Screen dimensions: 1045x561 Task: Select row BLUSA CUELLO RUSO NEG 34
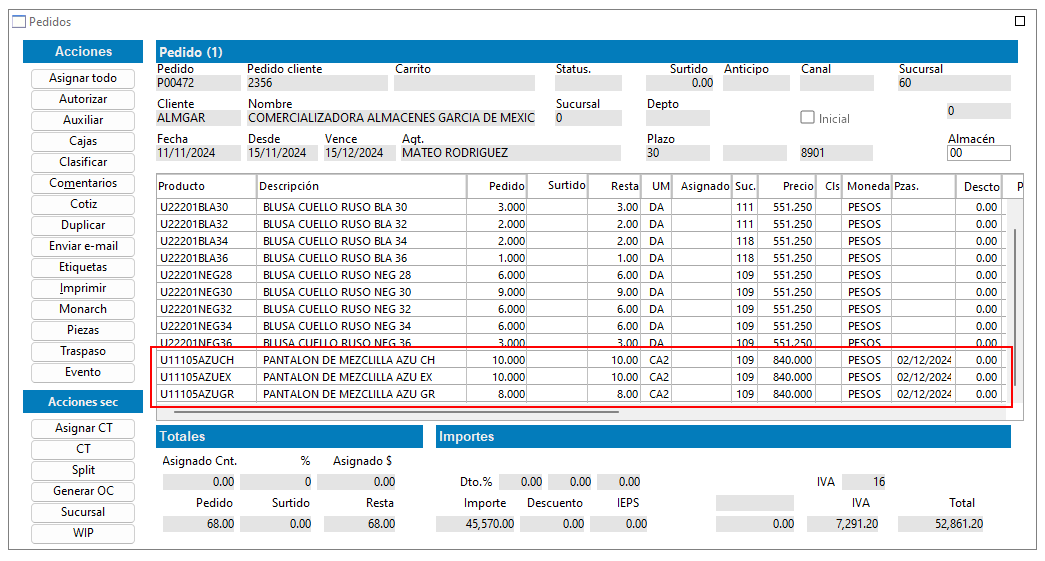580,326
